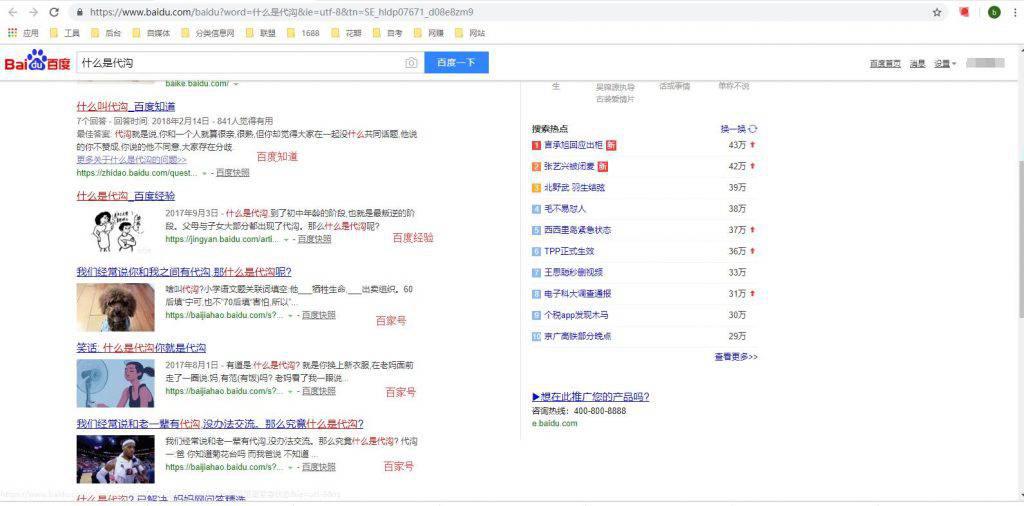Expand the arrow next to jingyan.baidu.com URL
The width and height of the screenshot is (1024, 506).
(286, 240)
